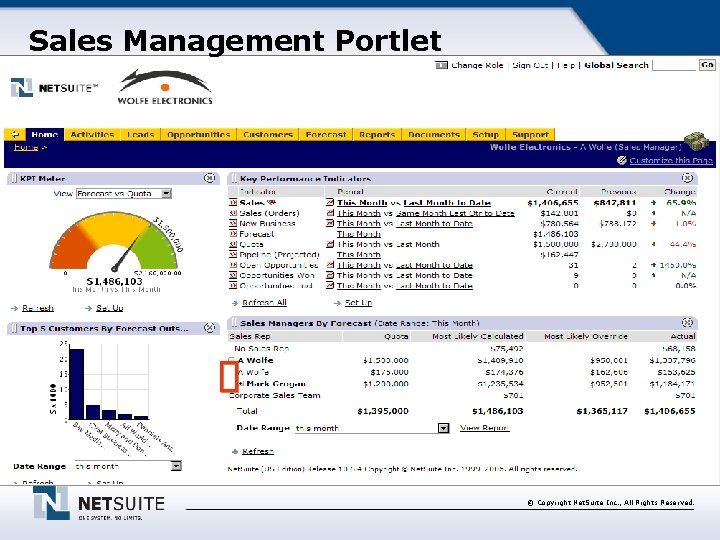Click the $1,406,655 Sales current value
Screen dimensions: 720x540
coord(553,202)
